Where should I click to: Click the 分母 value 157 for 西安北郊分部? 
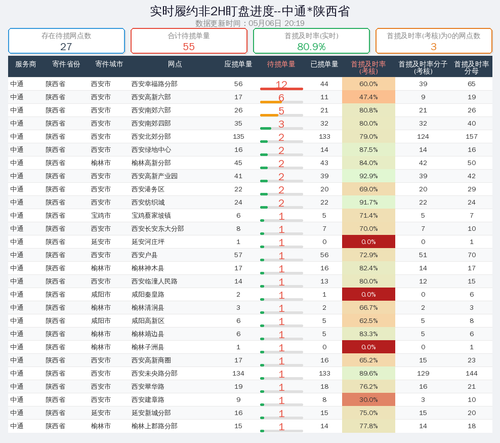[x=471, y=137]
